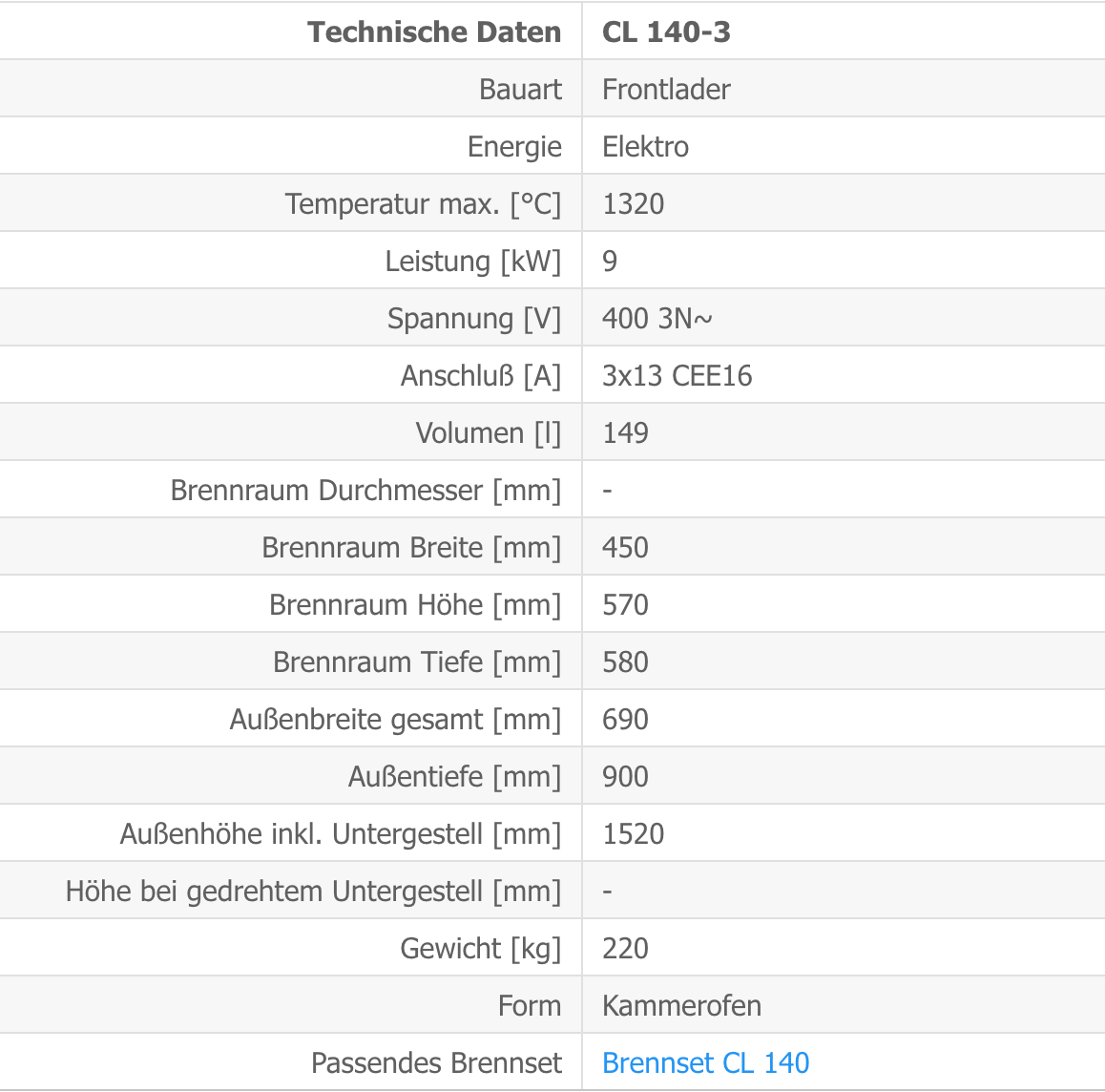This screenshot has width=1105, height=1092.
Task: Click the CL 140-3 column header
Action: [666, 31]
